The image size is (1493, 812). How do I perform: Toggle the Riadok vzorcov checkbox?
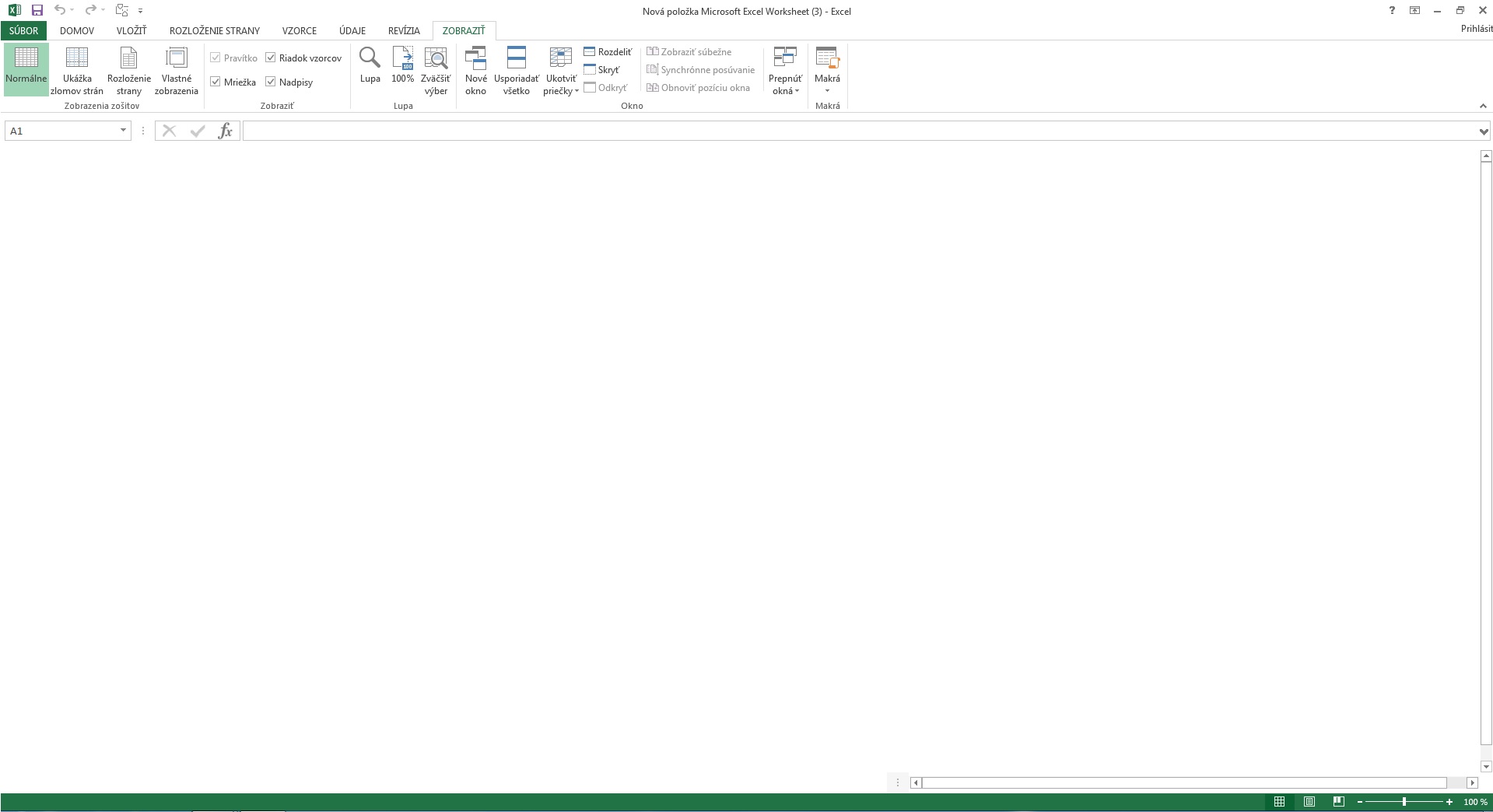[x=271, y=58]
